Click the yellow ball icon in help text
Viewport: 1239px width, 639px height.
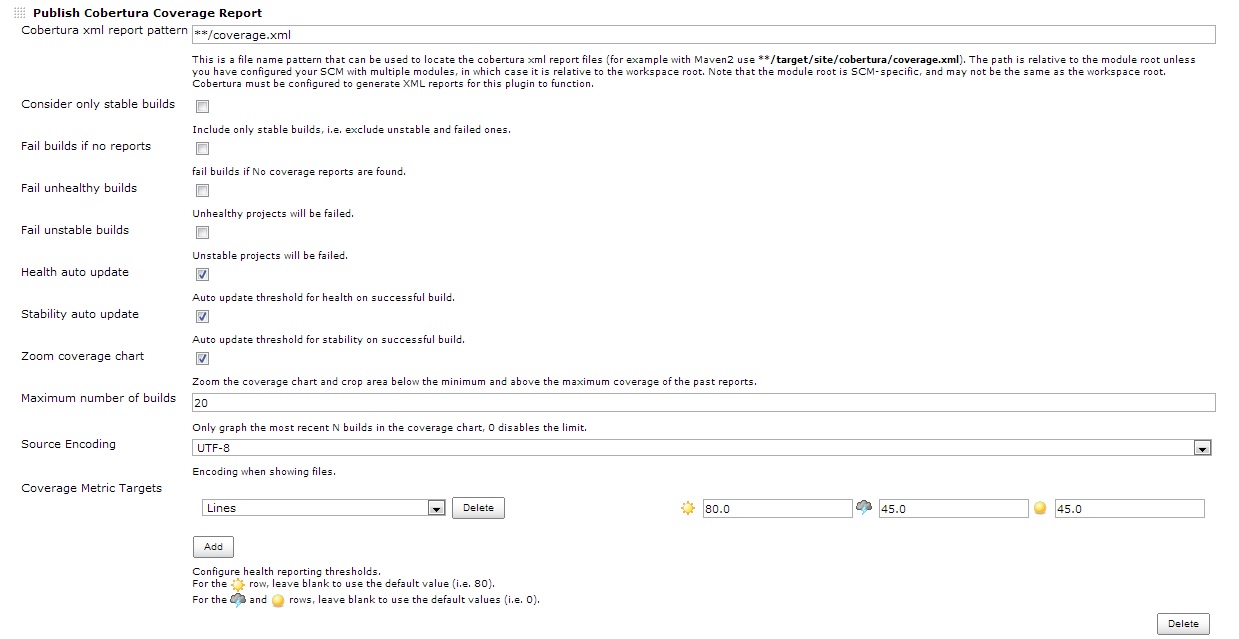click(278, 601)
